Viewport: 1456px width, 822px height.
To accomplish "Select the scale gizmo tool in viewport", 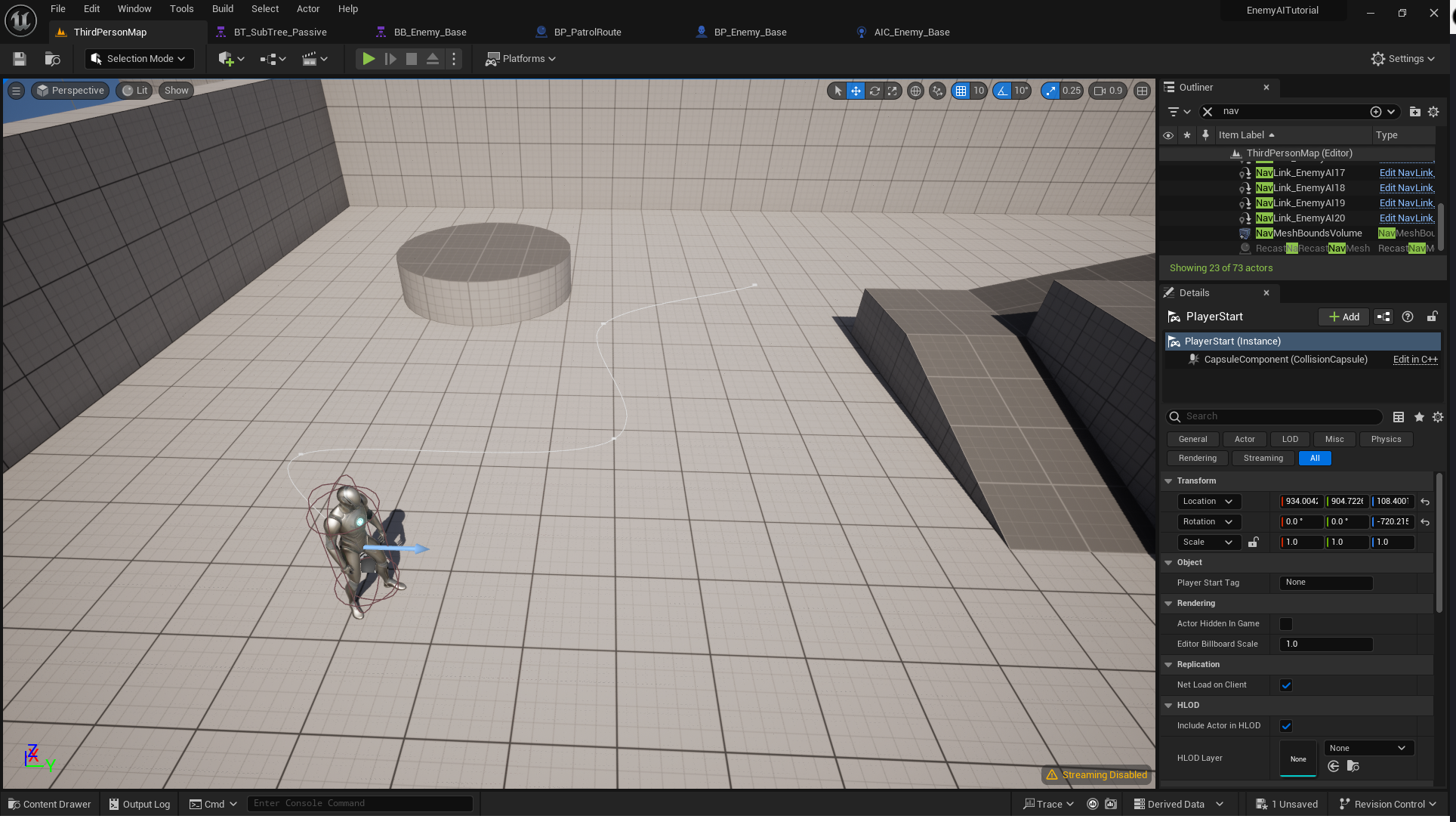I will [893, 91].
